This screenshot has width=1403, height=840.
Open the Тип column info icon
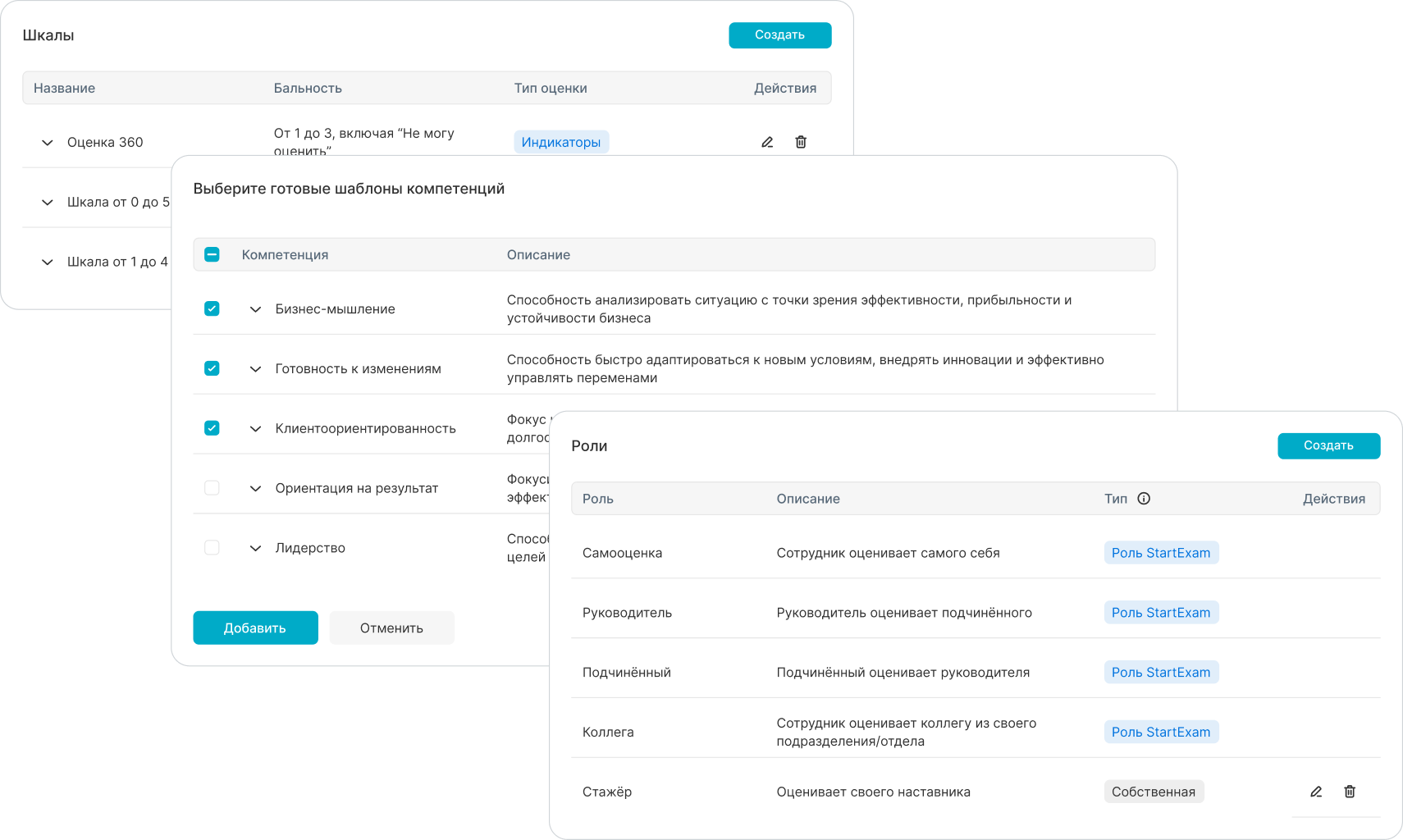pyautogui.click(x=1144, y=499)
